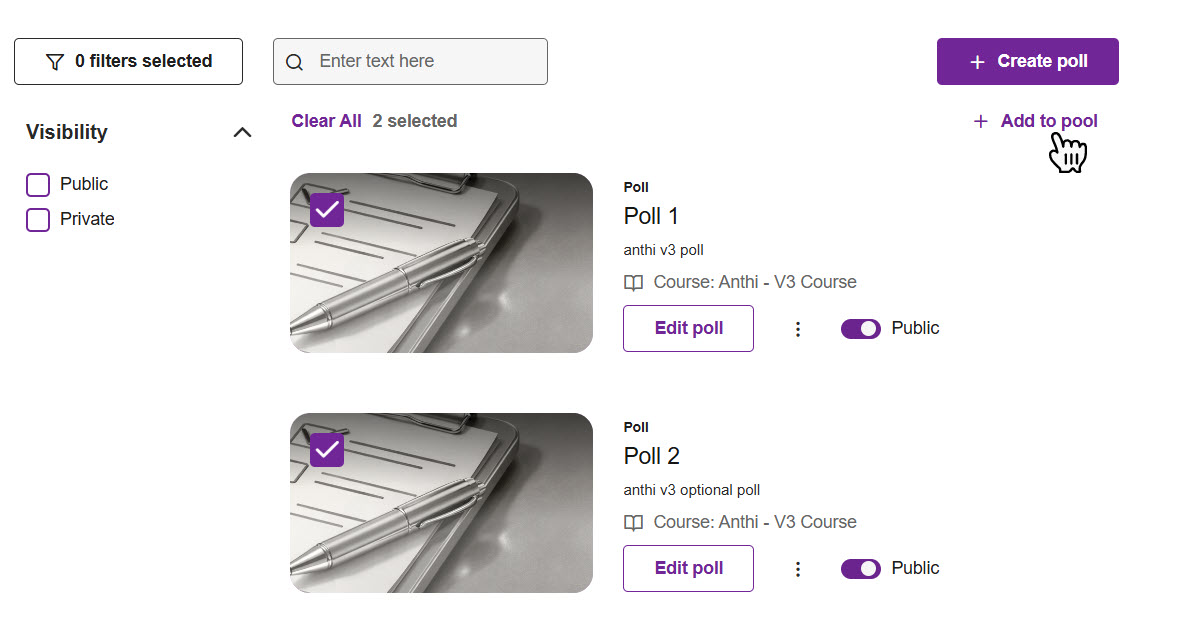The image size is (1194, 620).
Task: Deselect the Poll 2 checkbox
Action: tap(327, 450)
